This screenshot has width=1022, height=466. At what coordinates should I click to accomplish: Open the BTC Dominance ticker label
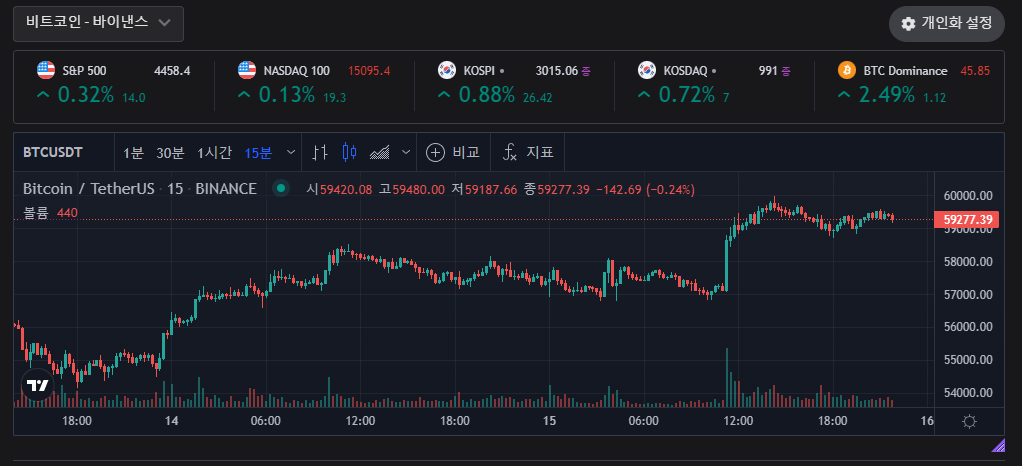905,71
